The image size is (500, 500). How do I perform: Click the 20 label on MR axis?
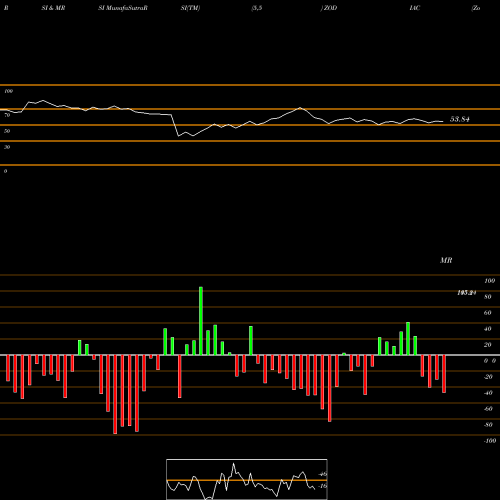[x=488, y=345]
